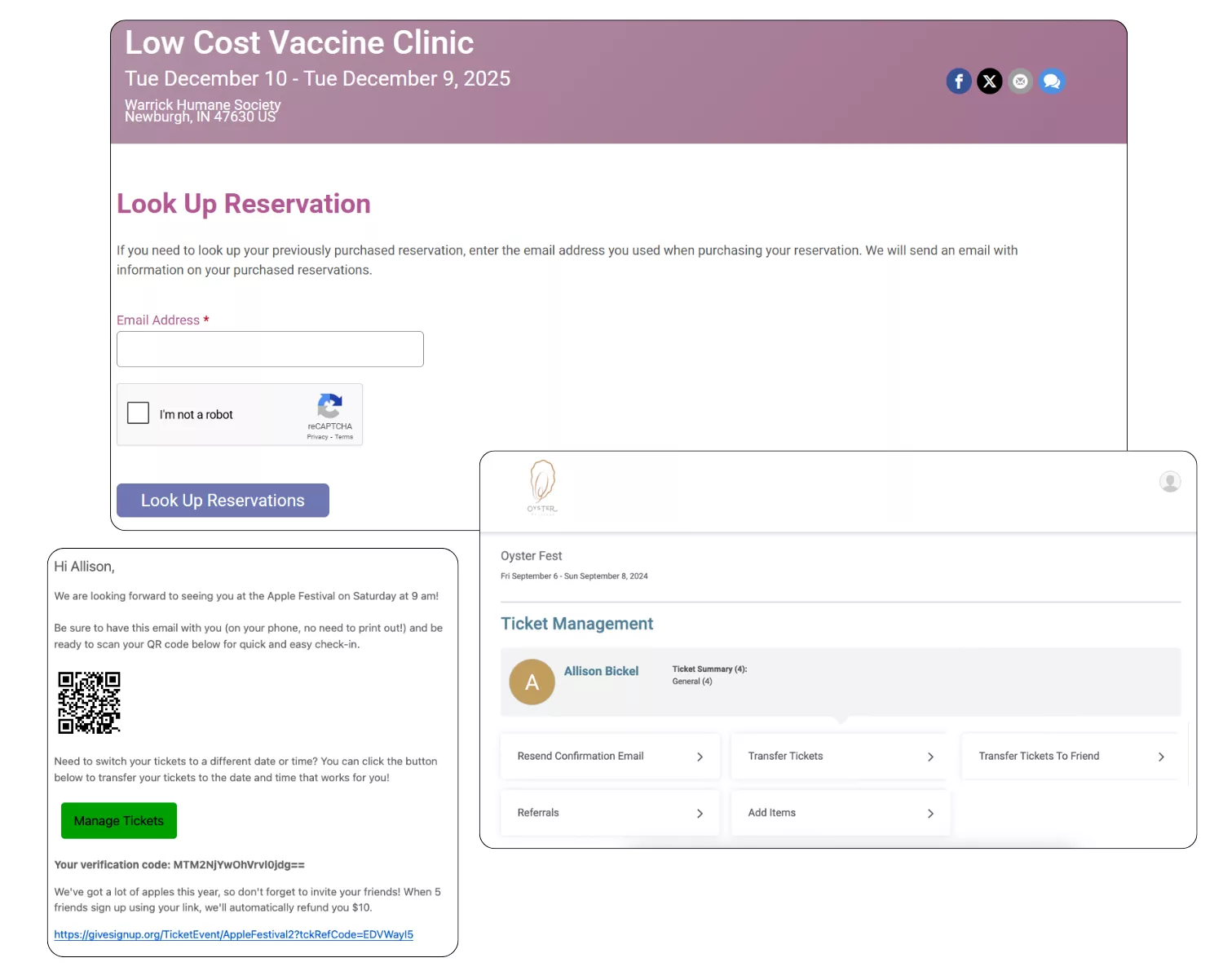This screenshot has width=1223, height=980.
Task: Open the Transfer Tickets chevron
Action: click(930, 757)
